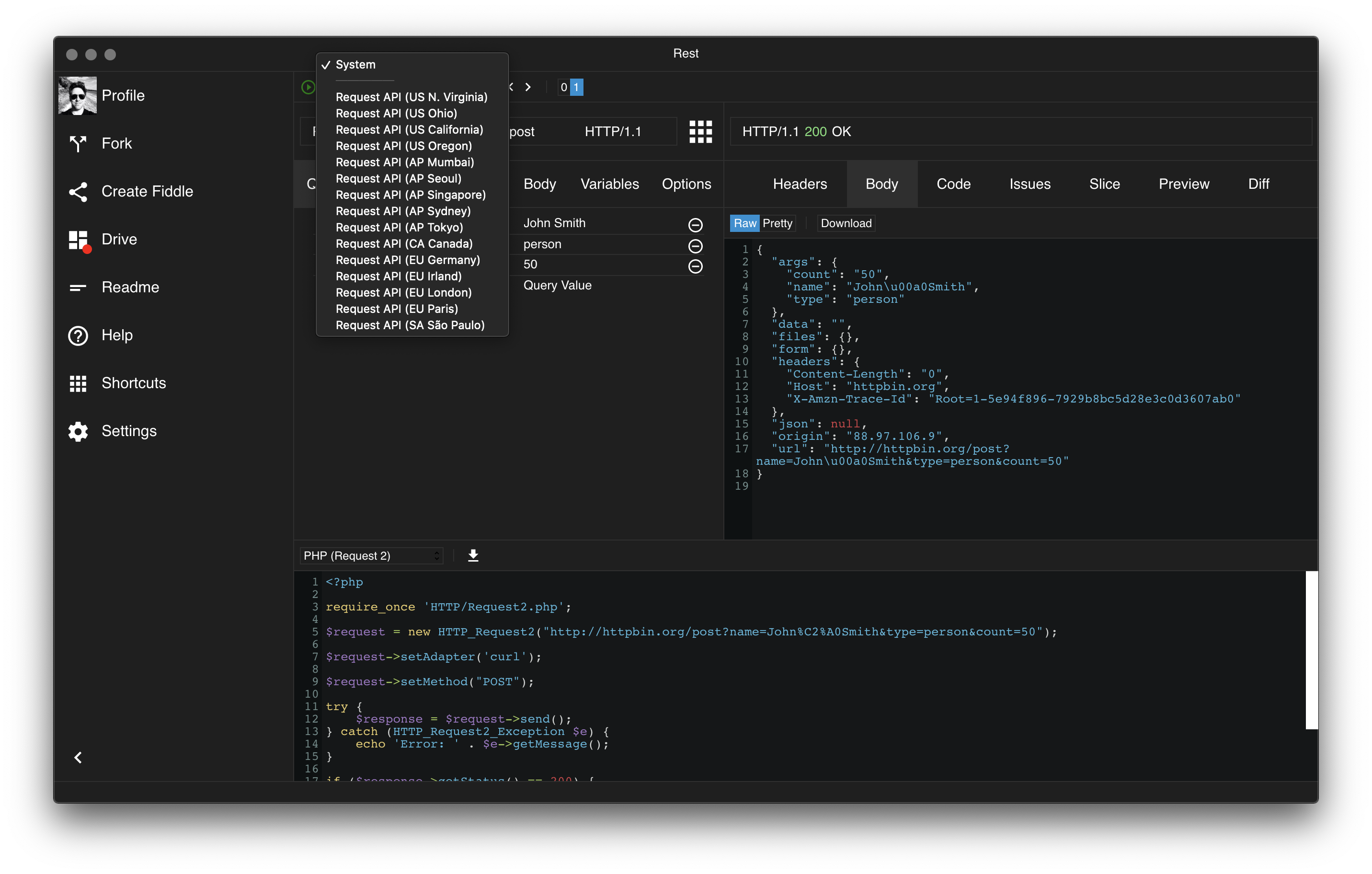Open the Shortcuts grid icon
This screenshot has height=874, width=1372.
tap(78, 383)
